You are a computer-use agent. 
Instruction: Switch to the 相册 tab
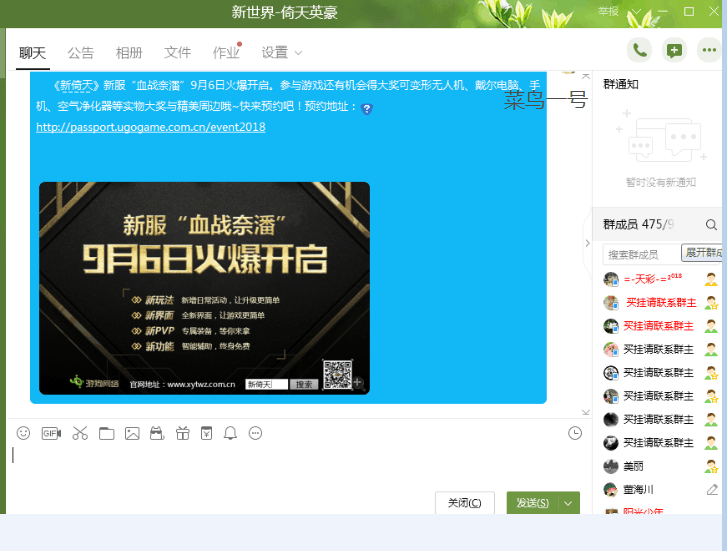129,53
